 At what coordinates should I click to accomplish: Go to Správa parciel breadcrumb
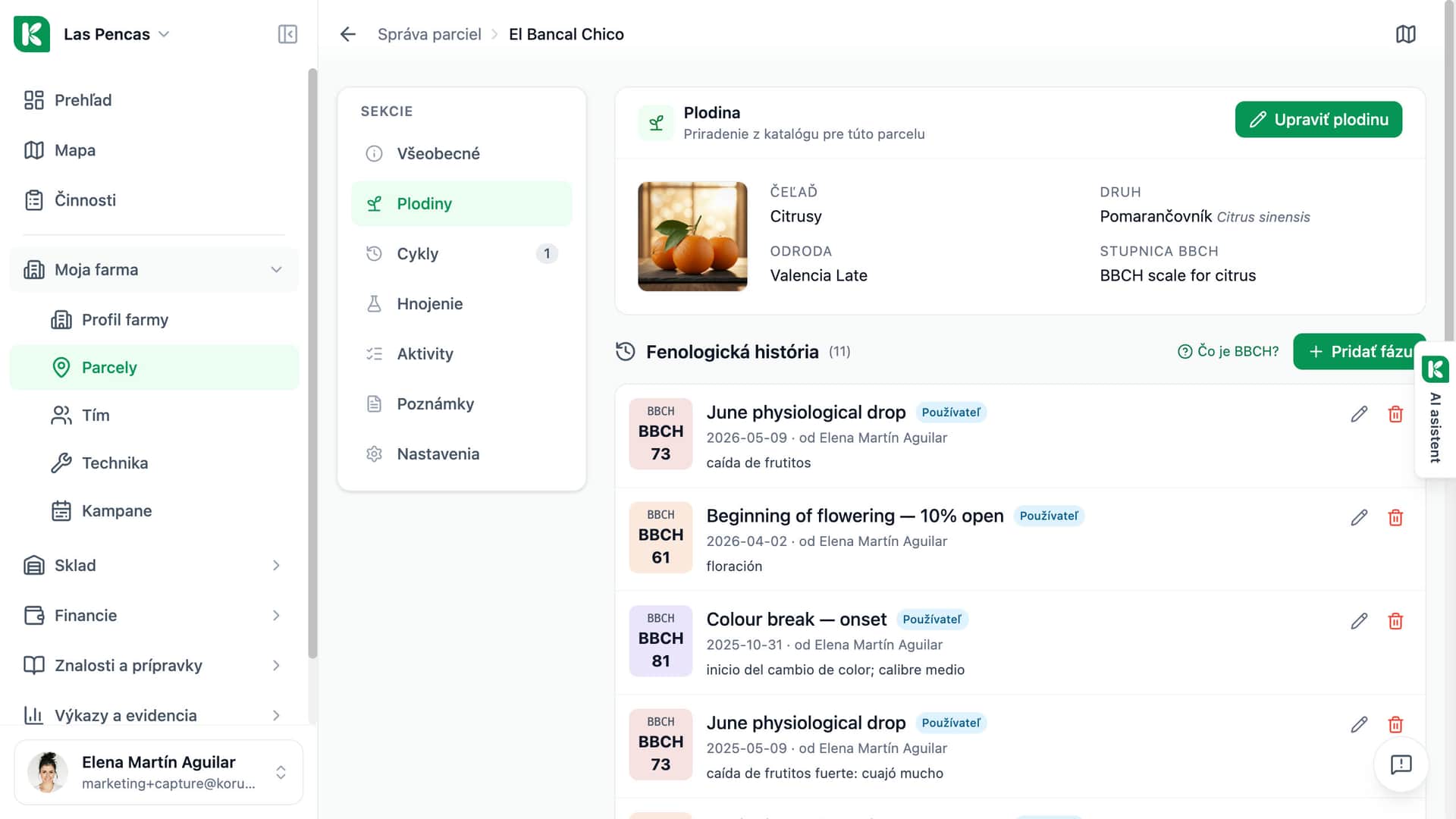[429, 34]
